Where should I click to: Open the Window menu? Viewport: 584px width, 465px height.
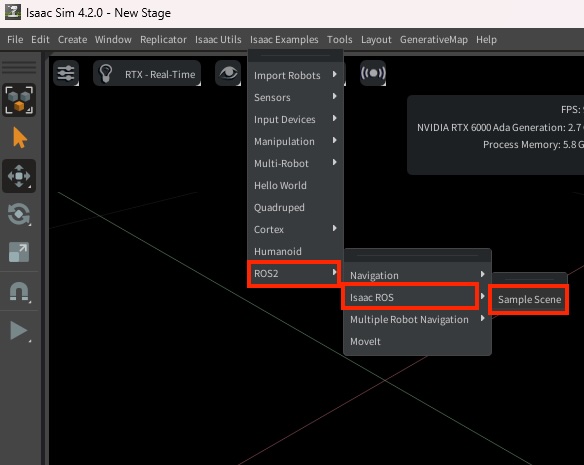[x=113, y=39]
